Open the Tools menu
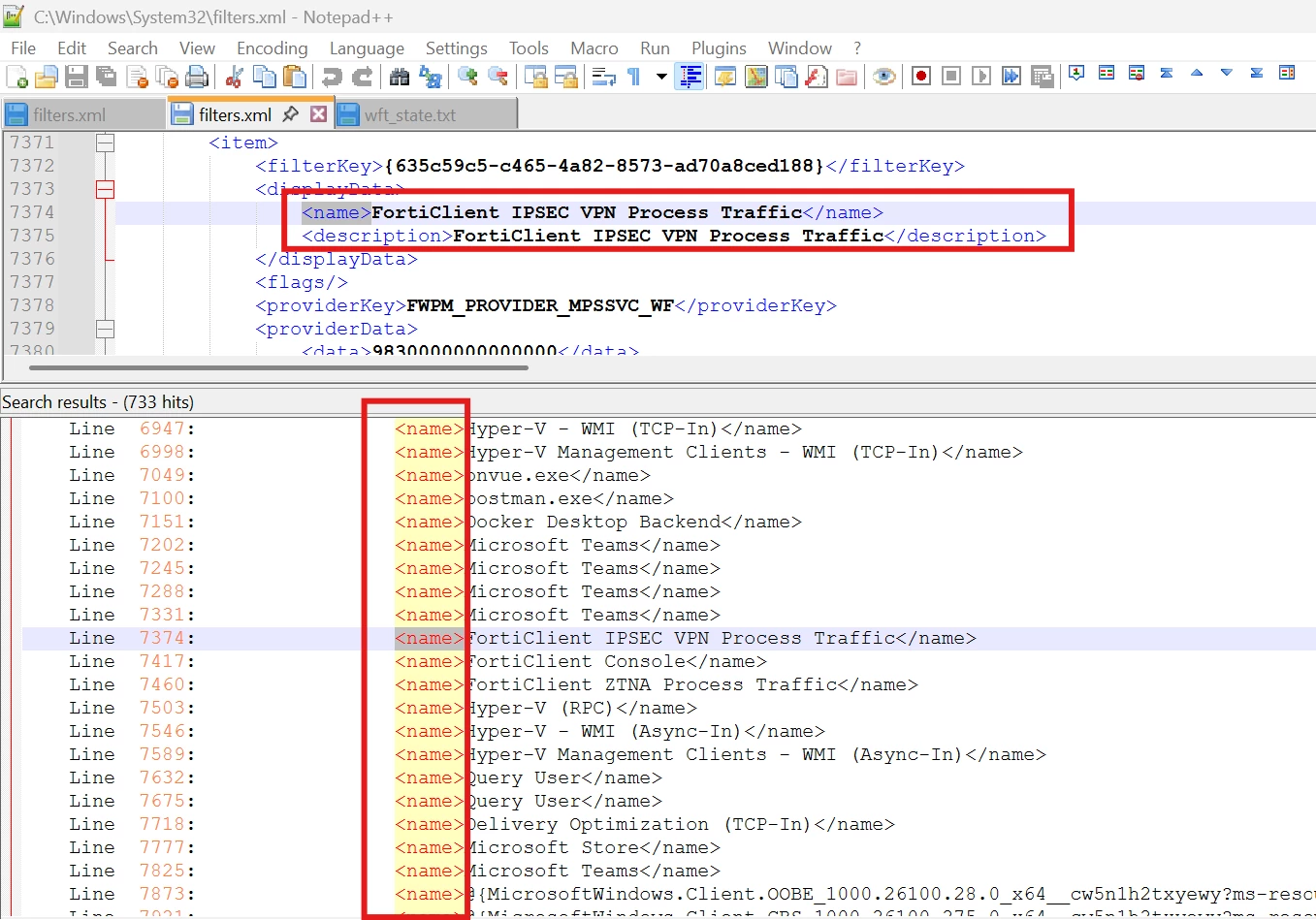 [x=529, y=48]
